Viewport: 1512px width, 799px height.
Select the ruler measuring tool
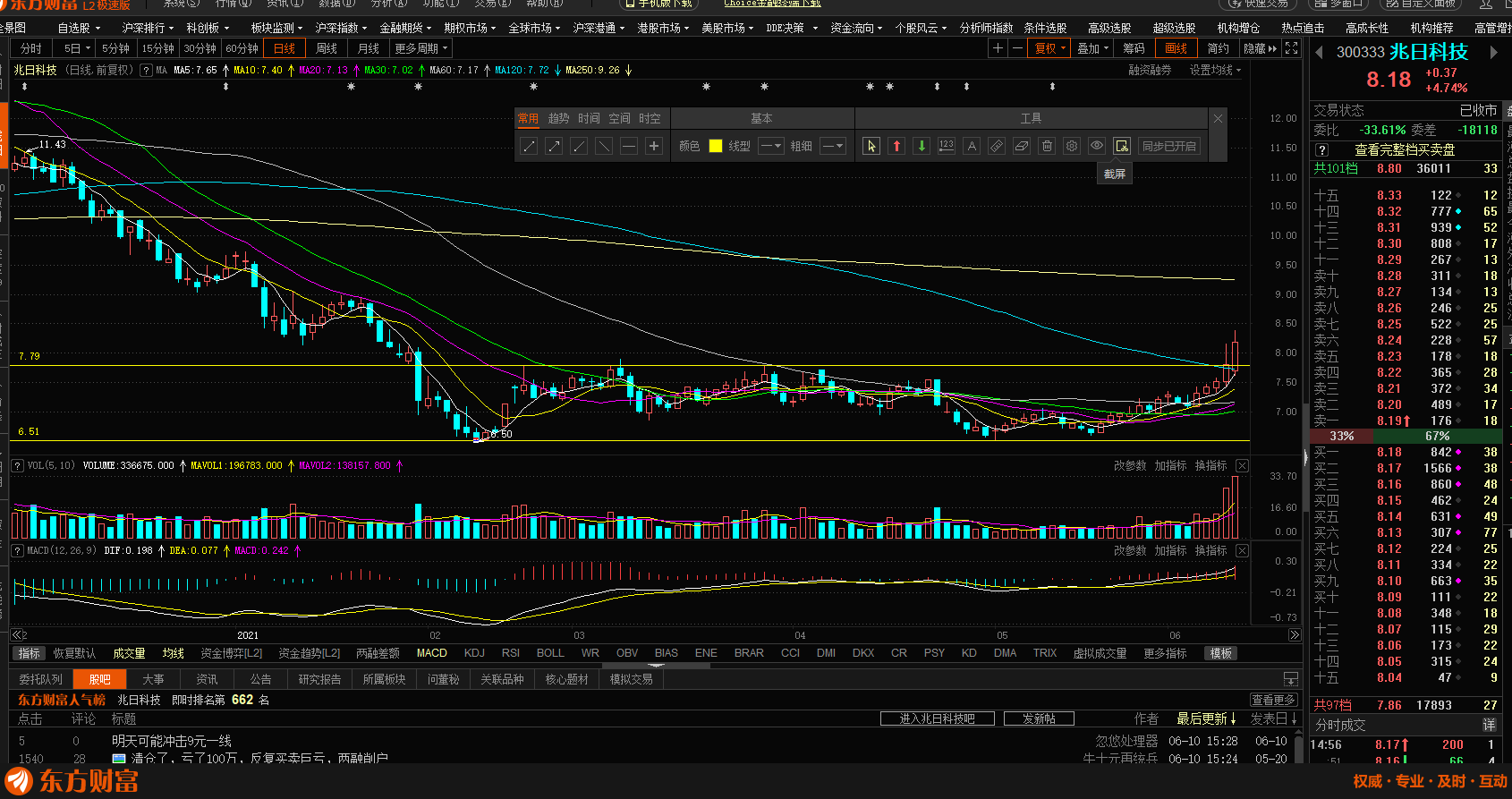point(997,146)
